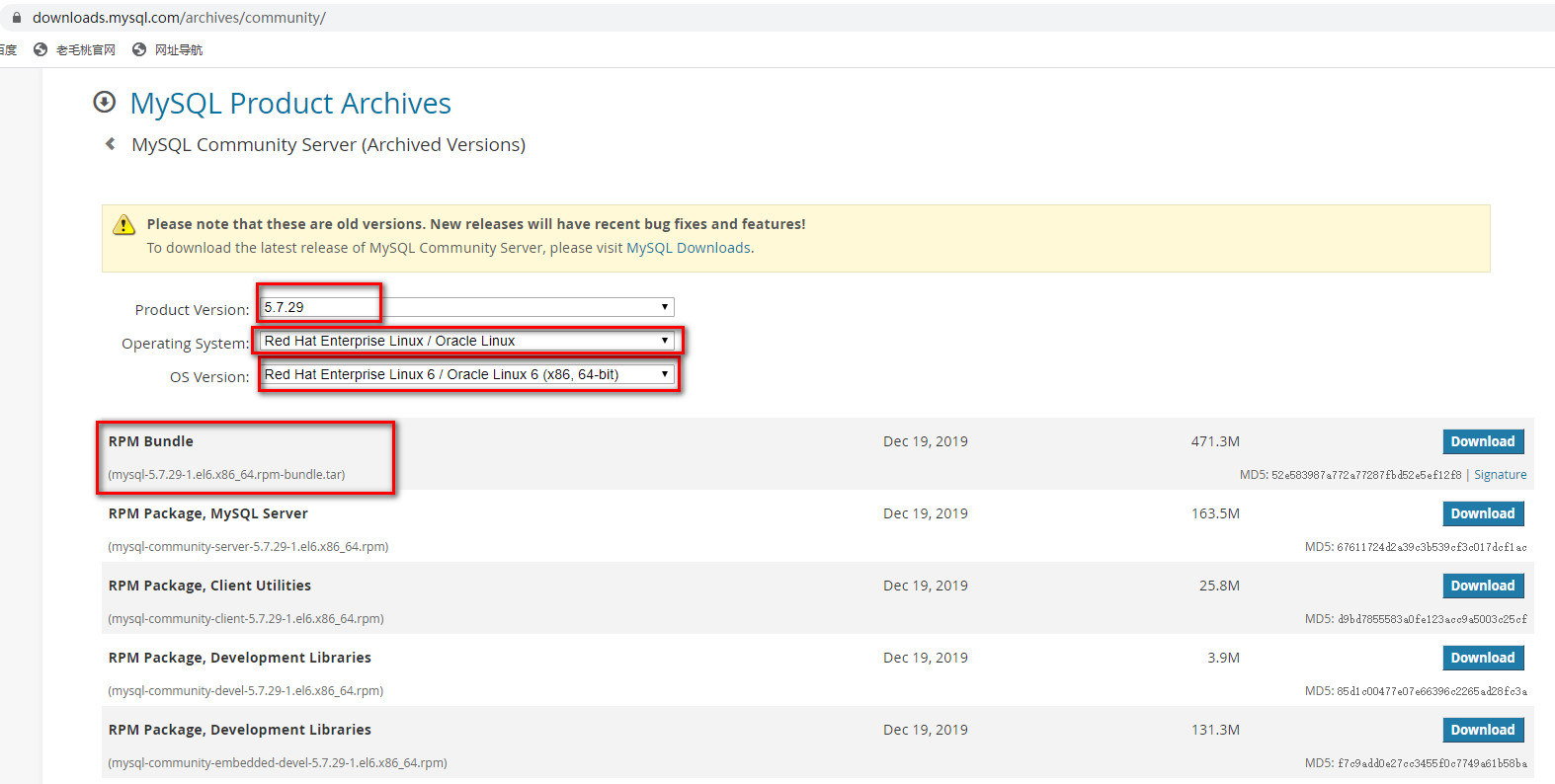Click the 163.5M size value

1215,513
